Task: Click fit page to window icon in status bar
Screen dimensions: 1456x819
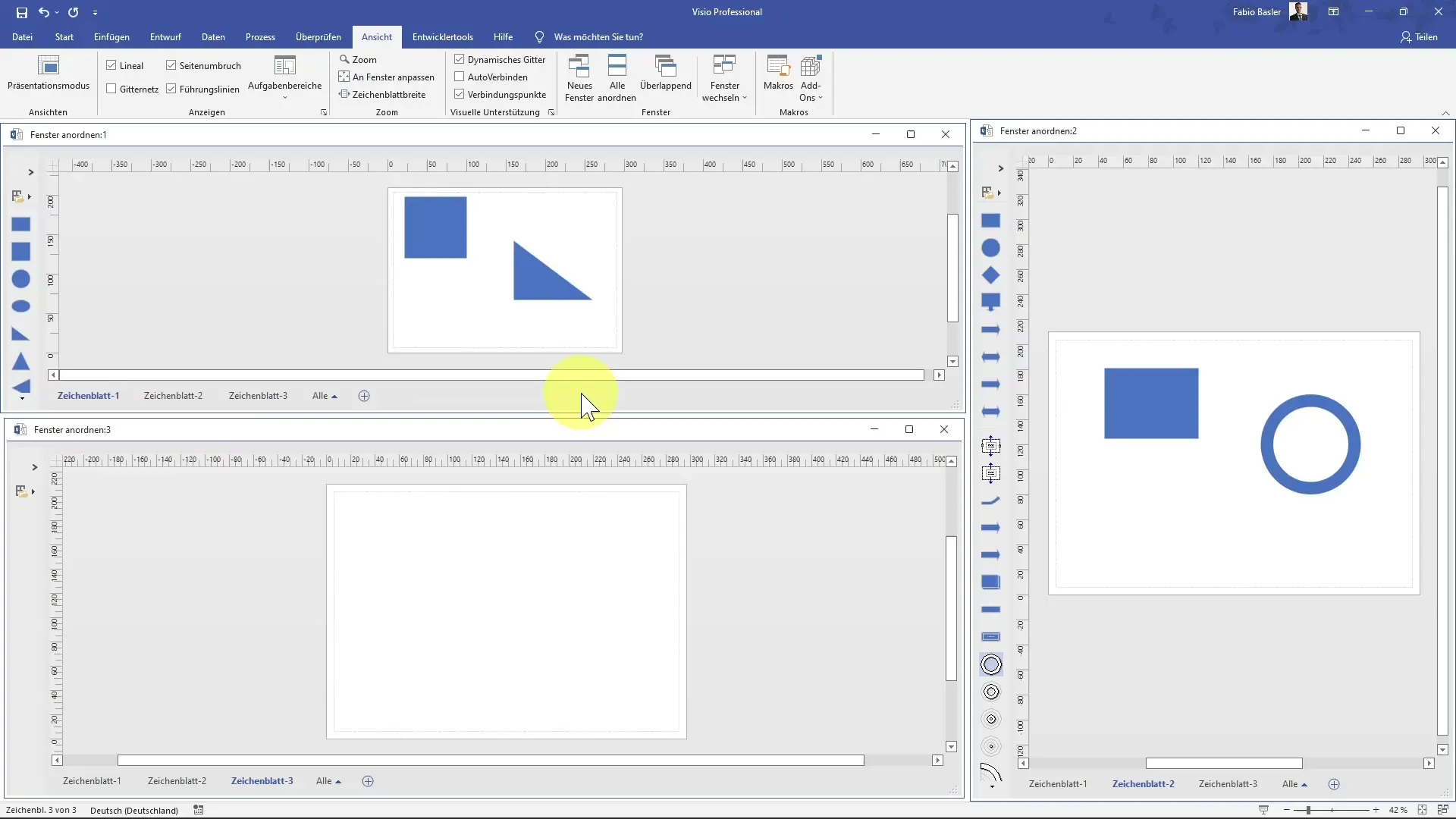Action: tap(1422, 810)
